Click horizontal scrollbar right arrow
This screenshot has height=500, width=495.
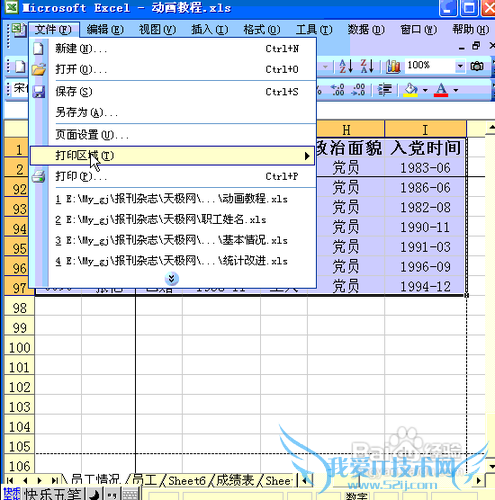point(479,480)
